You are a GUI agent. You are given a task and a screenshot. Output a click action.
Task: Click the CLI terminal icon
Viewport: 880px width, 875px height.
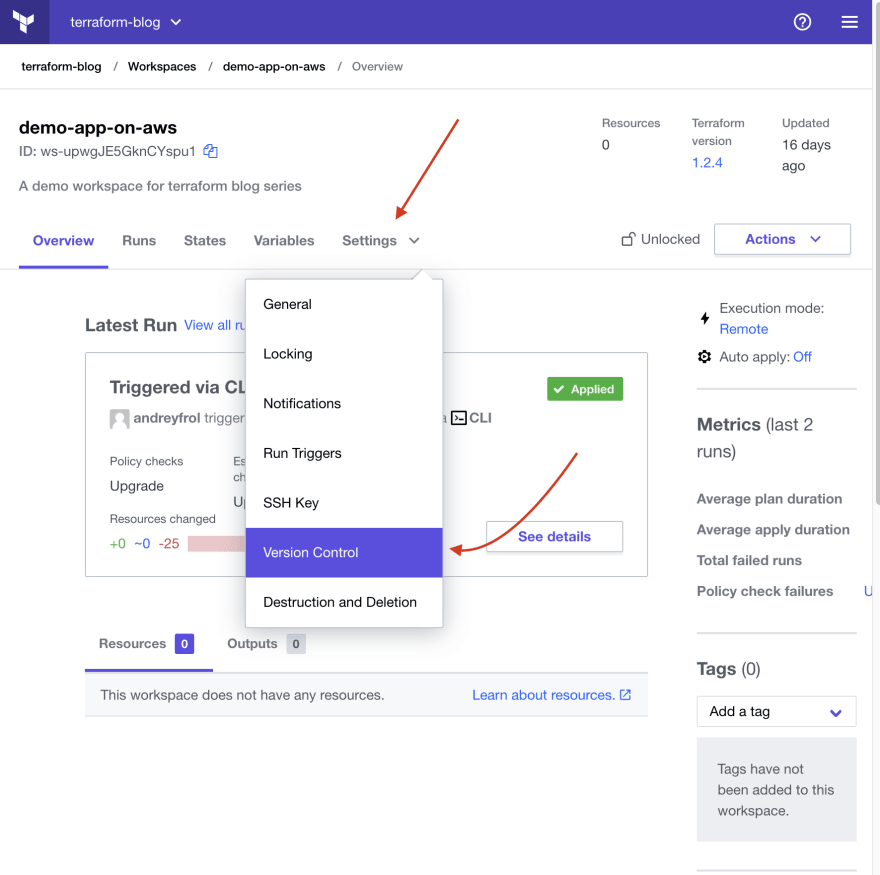point(459,418)
